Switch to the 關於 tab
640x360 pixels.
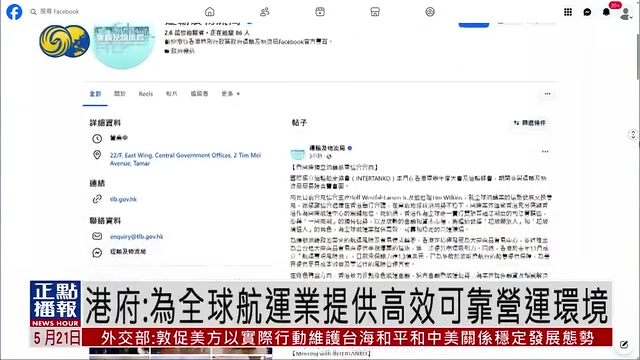point(120,94)
